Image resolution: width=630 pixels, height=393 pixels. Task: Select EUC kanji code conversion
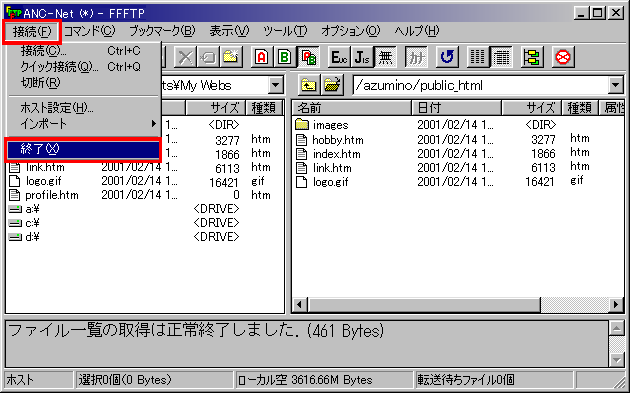coord(339,57)
